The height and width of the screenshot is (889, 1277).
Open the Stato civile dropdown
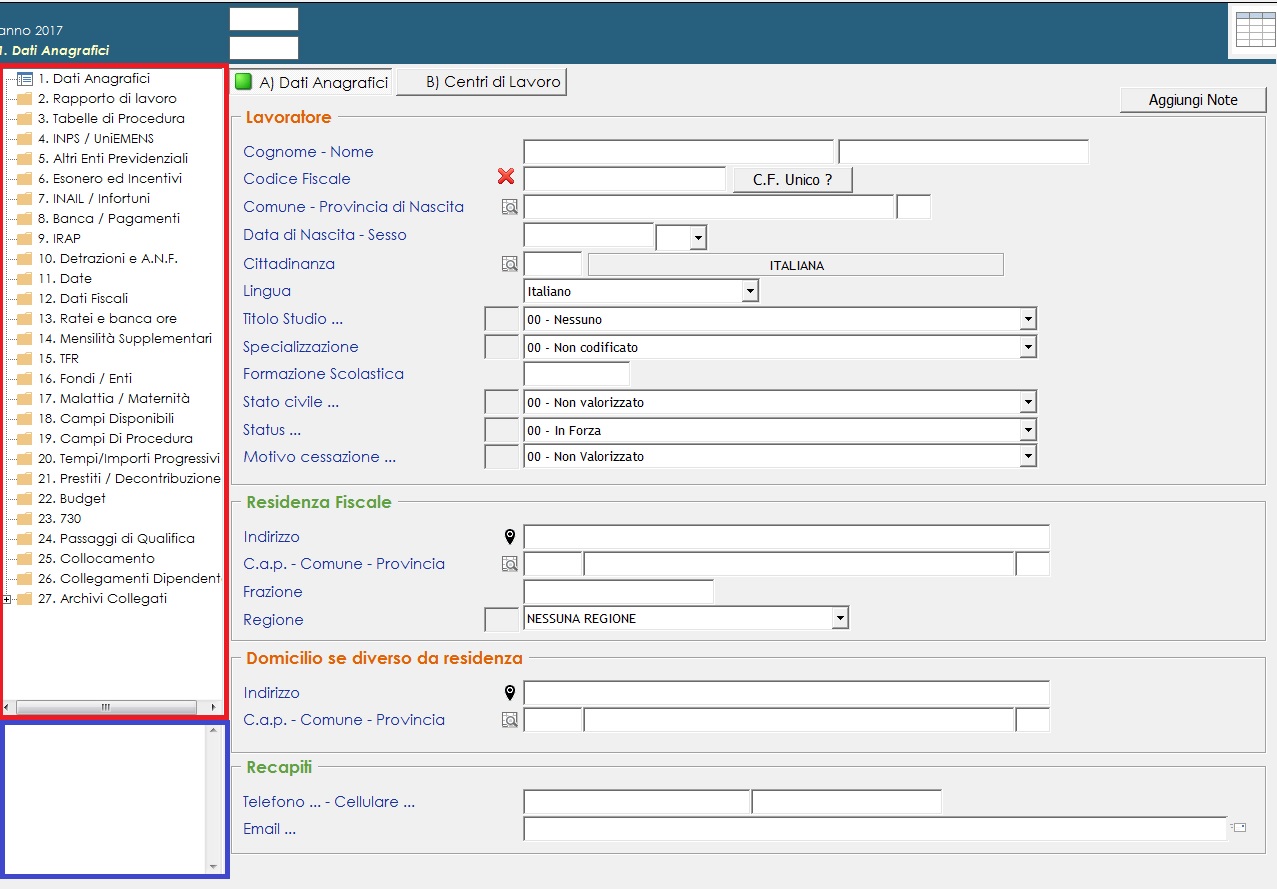pos(1027,402)
